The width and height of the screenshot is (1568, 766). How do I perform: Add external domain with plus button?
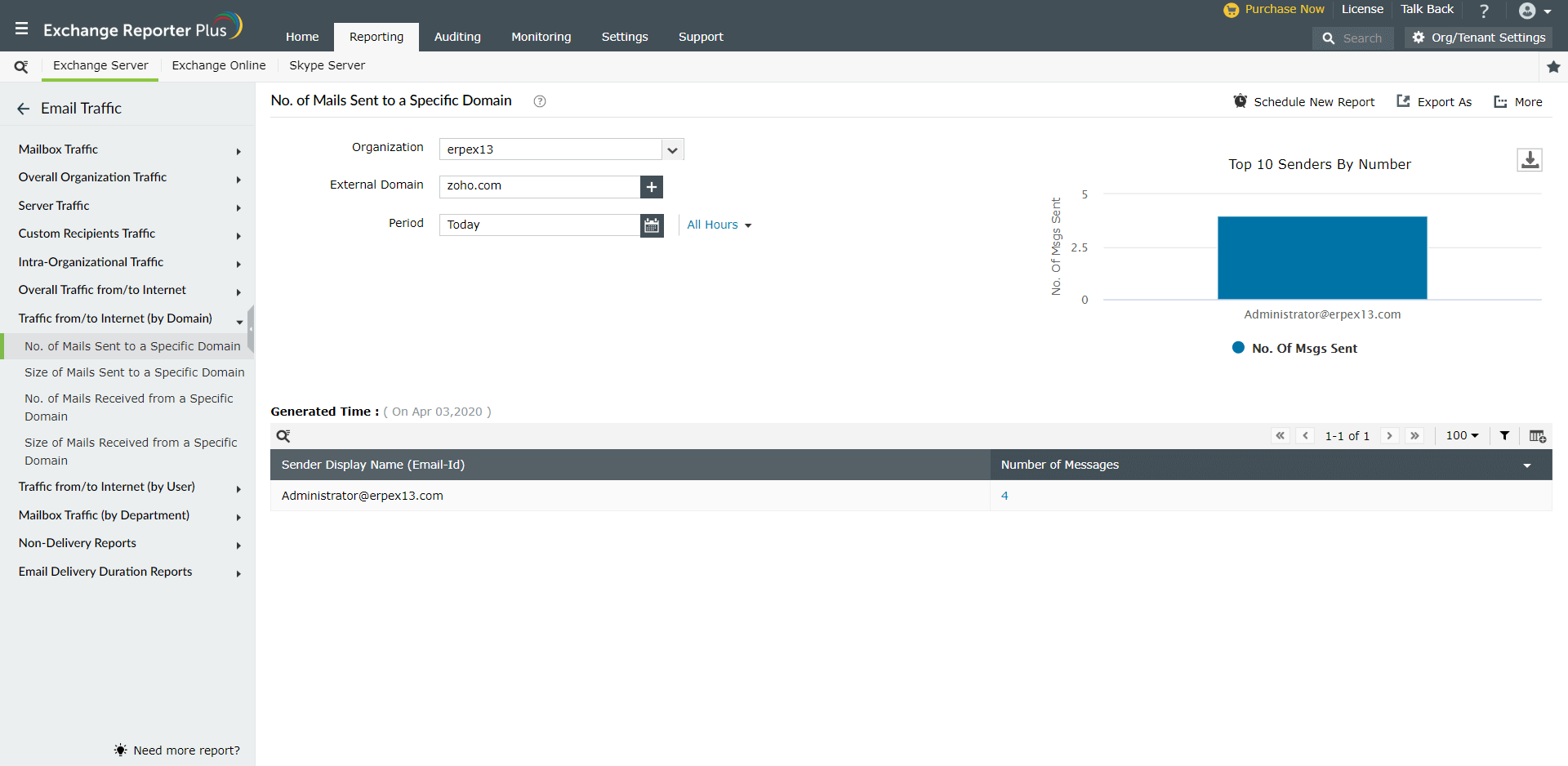pyautogui.click(x=652, y=187)
